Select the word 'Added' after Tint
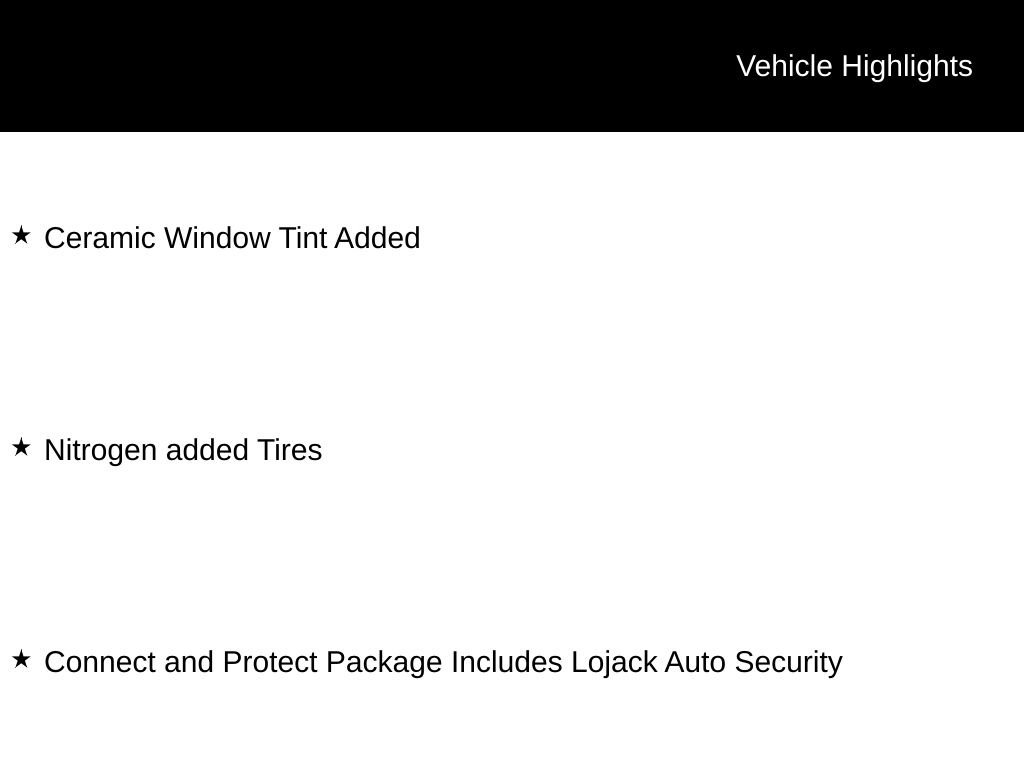Screen dimensions: 1024x768 pos(377,238)
